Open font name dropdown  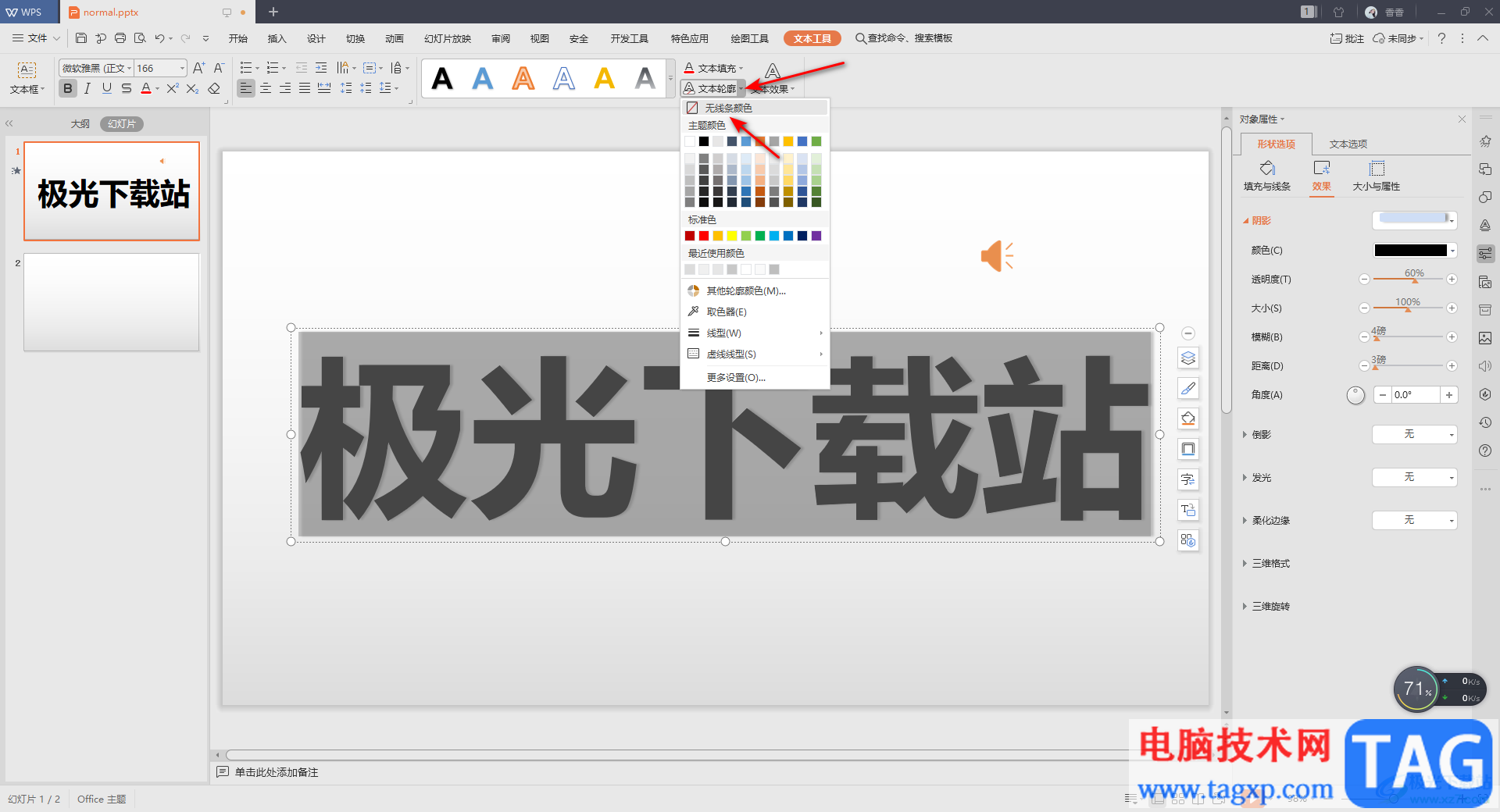pyautogui.click(x=129, y=68)
